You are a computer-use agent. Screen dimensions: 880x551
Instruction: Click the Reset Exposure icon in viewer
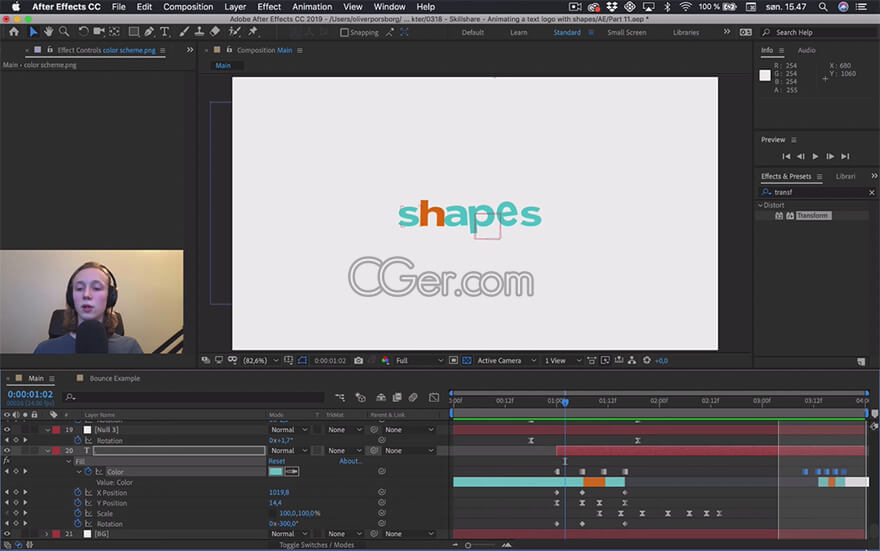point(647,360)
